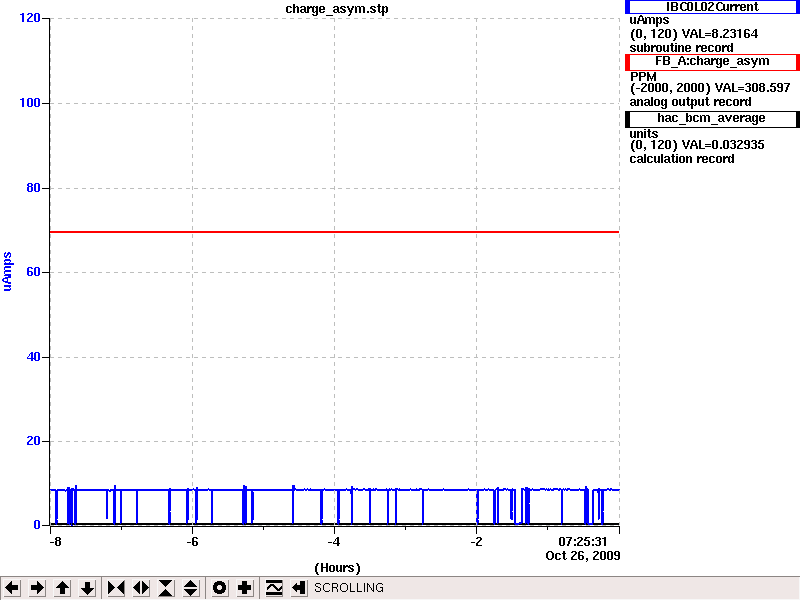800x600 pixels.
Task: Click the hac_bcm_average readout VAL=0.032935
Action: coord(723,145)
